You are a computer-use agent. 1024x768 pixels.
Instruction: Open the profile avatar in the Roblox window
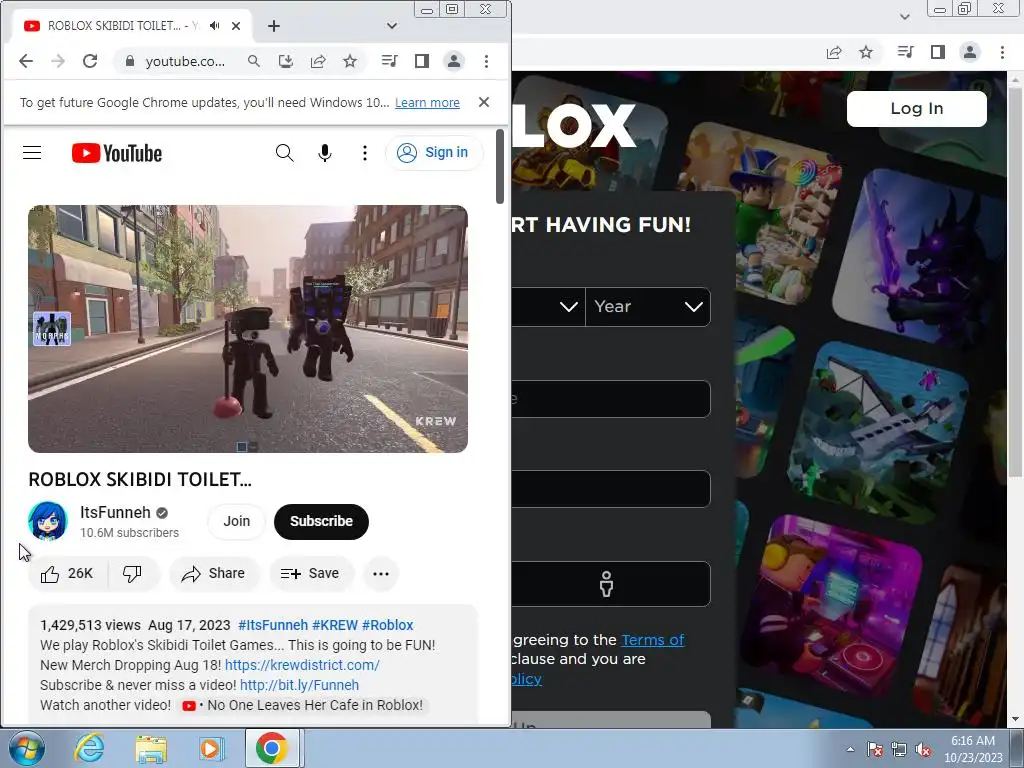[970, 52]
